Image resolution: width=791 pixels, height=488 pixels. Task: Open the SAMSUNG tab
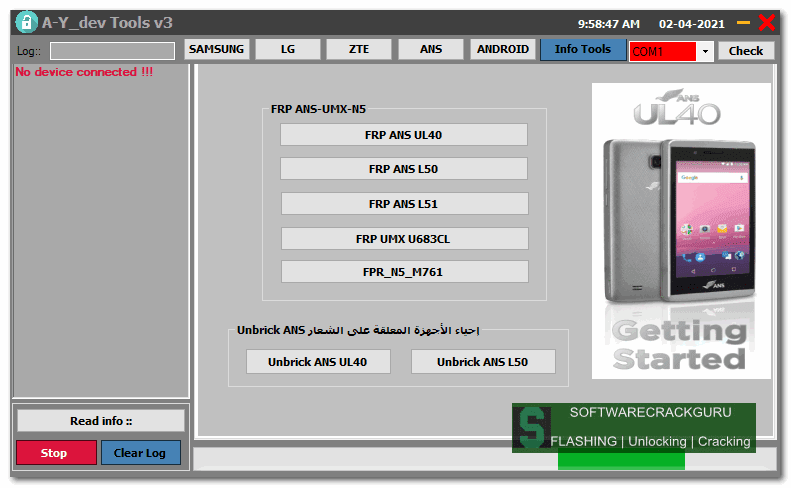216,49
